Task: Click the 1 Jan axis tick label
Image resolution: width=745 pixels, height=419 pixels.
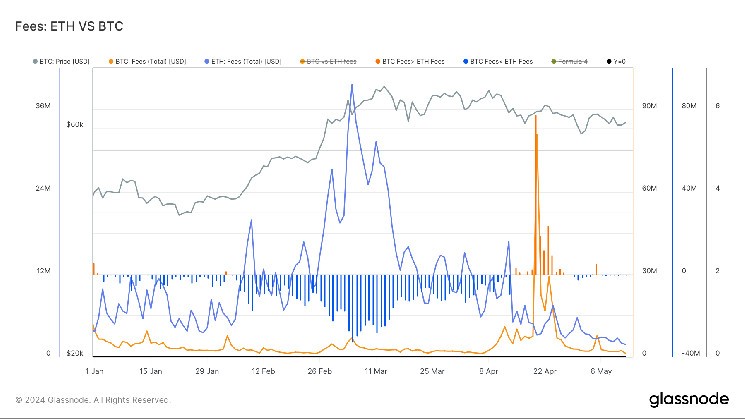Action: (x=95, y=369)
